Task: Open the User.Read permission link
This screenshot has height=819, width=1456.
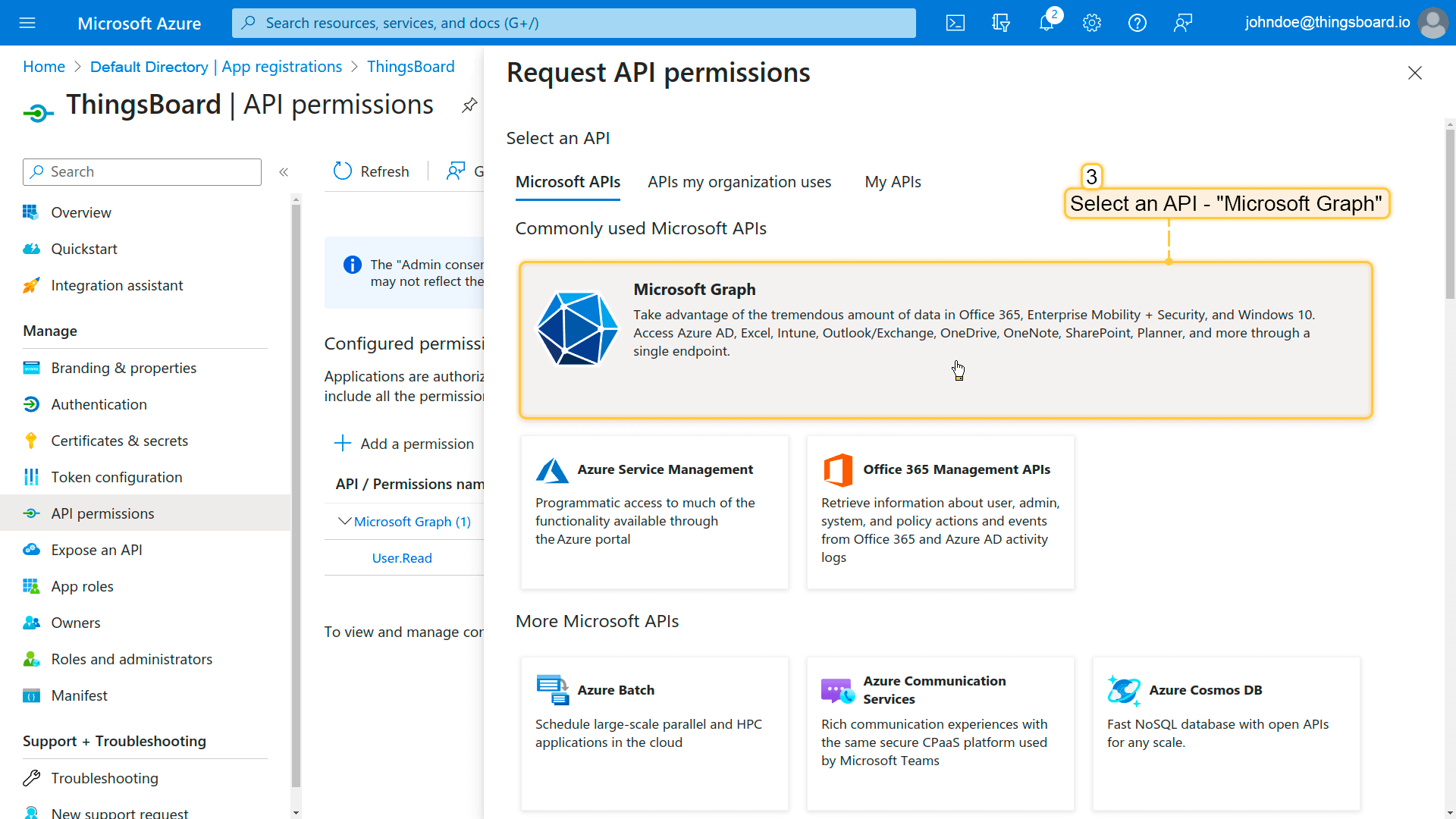Action: (x=402, y=558)
